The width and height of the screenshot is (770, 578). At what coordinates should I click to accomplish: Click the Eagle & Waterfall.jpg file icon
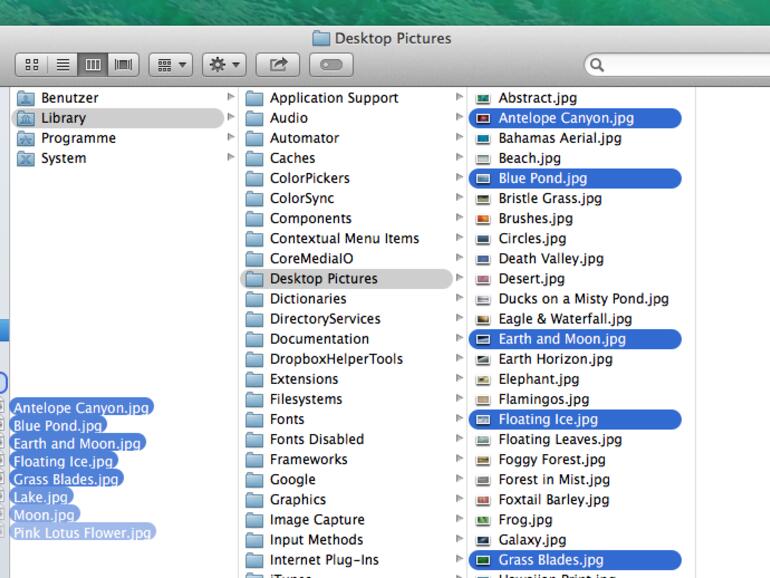(x=483, y=320)
